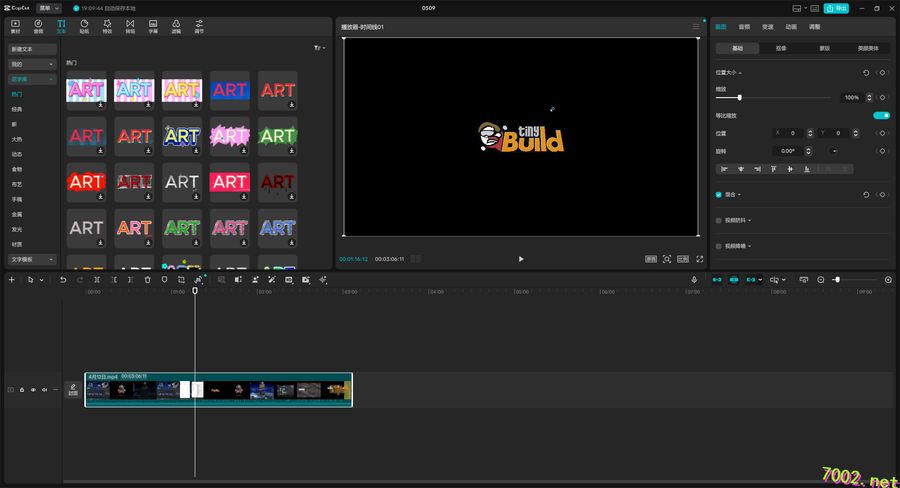Reset position and size settings
The height and width of the screenshot is (488, 900).
click(x=866, y=73)
